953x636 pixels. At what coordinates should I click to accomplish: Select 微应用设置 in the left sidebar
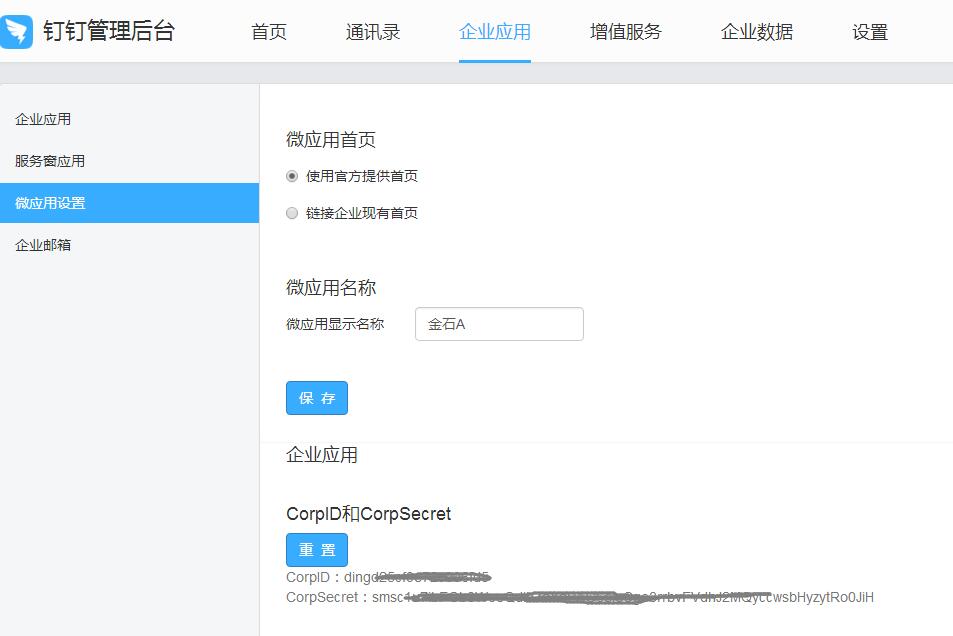50,203
